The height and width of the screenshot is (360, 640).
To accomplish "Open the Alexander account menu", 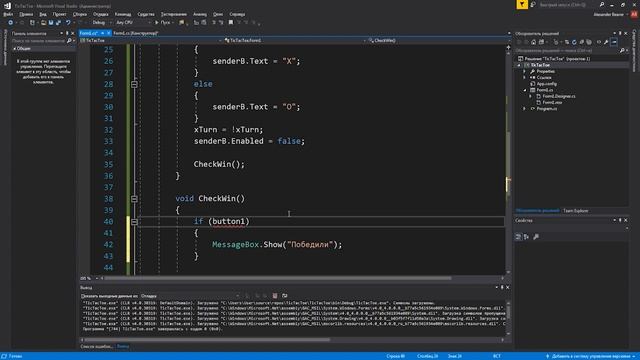I will [x=610, y=14].
